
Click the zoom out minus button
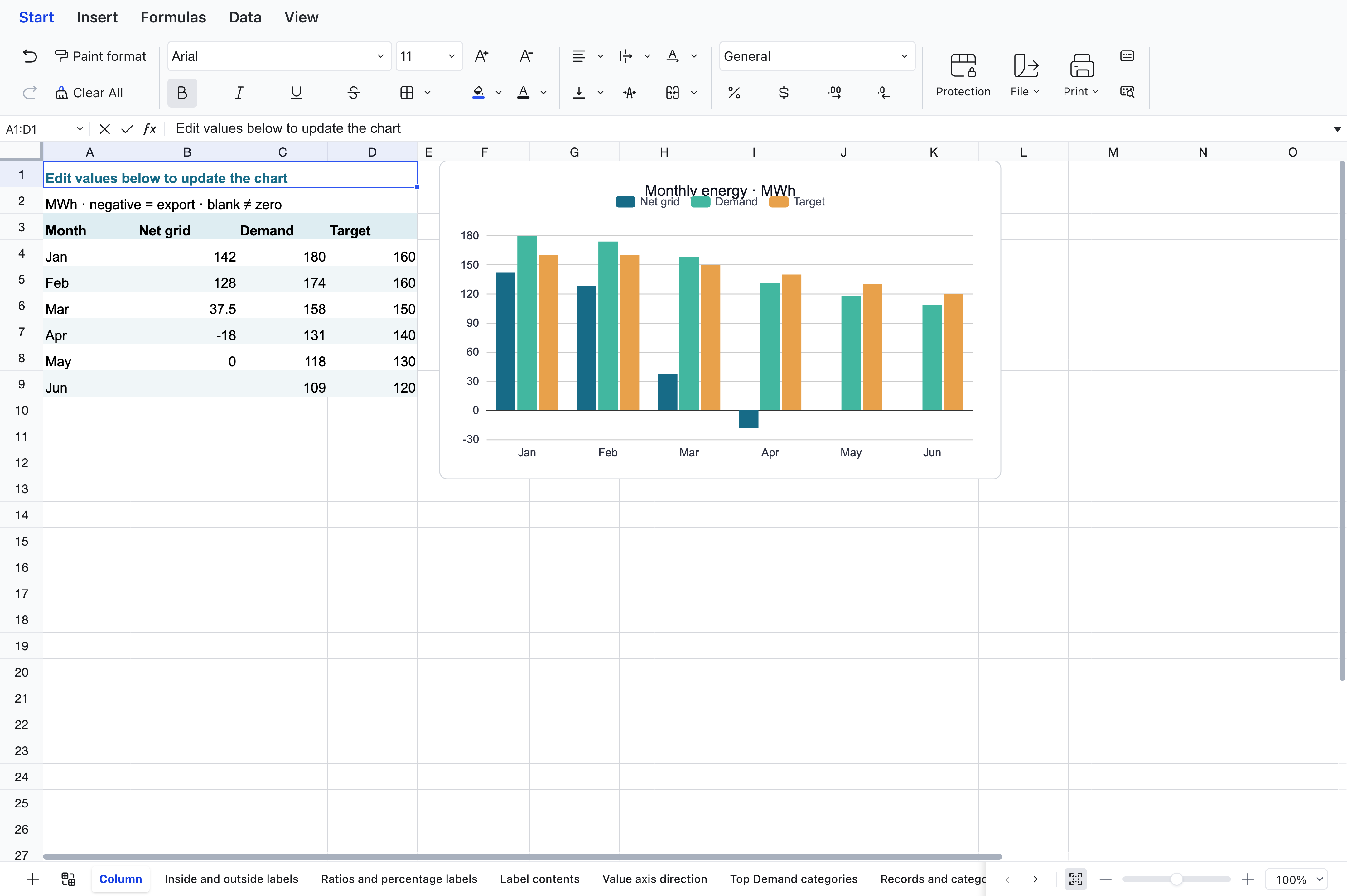(1106, 879)
